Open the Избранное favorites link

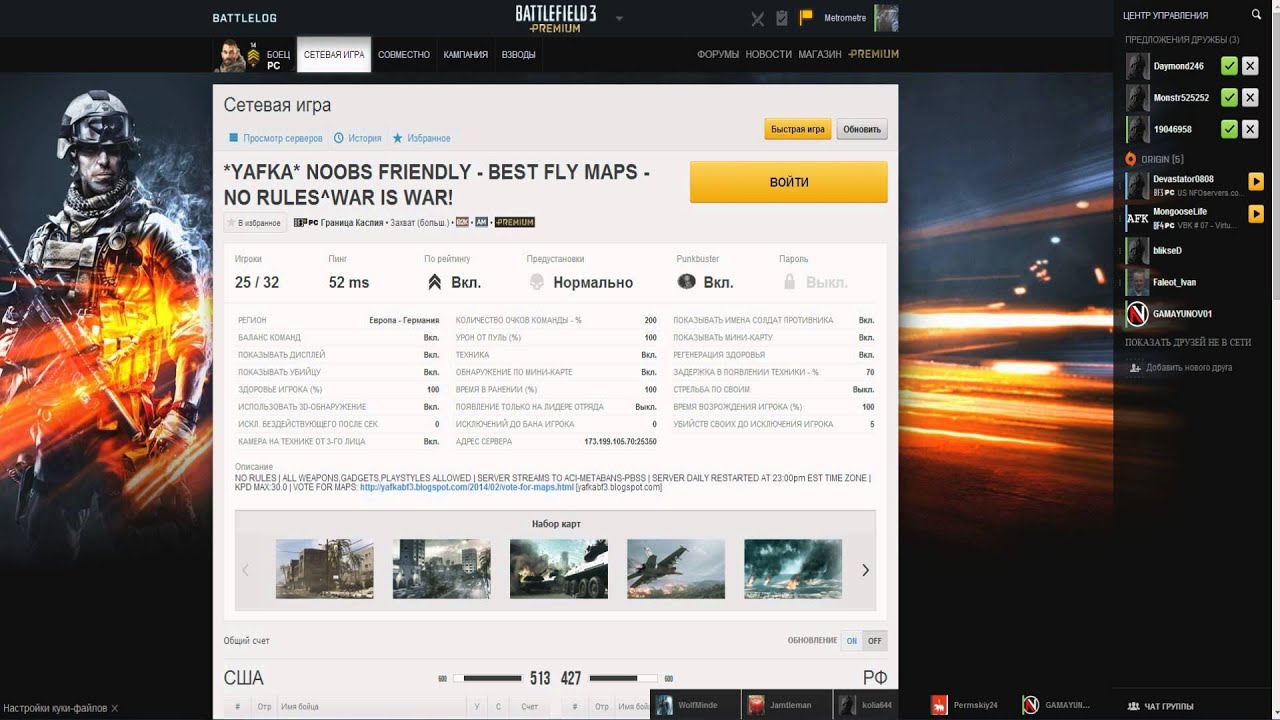(422, 138)
